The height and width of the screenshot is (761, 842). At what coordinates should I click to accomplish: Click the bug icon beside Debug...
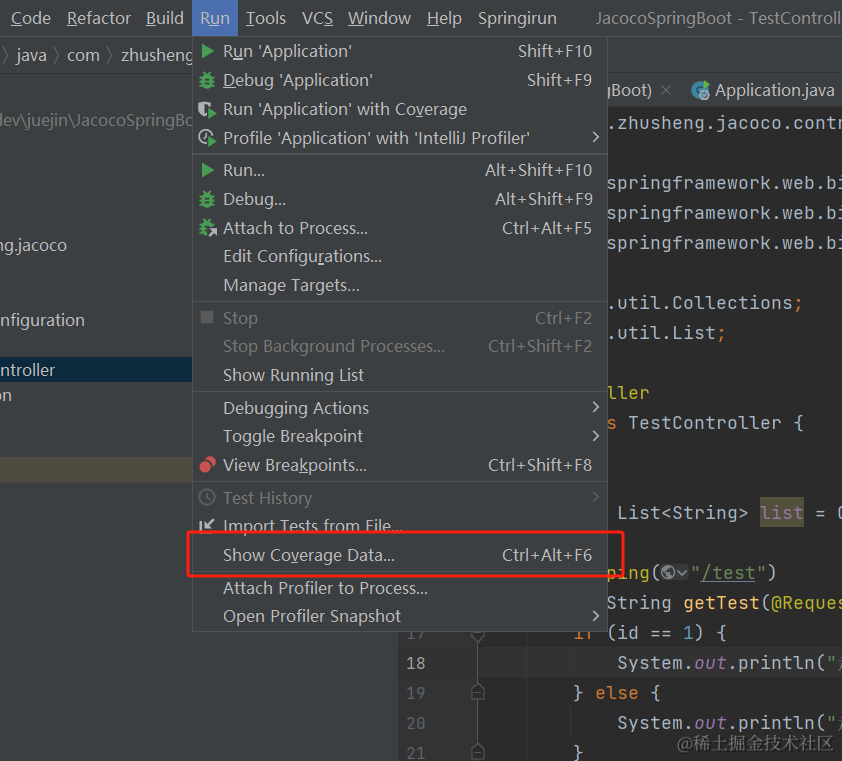coord(207,200)
